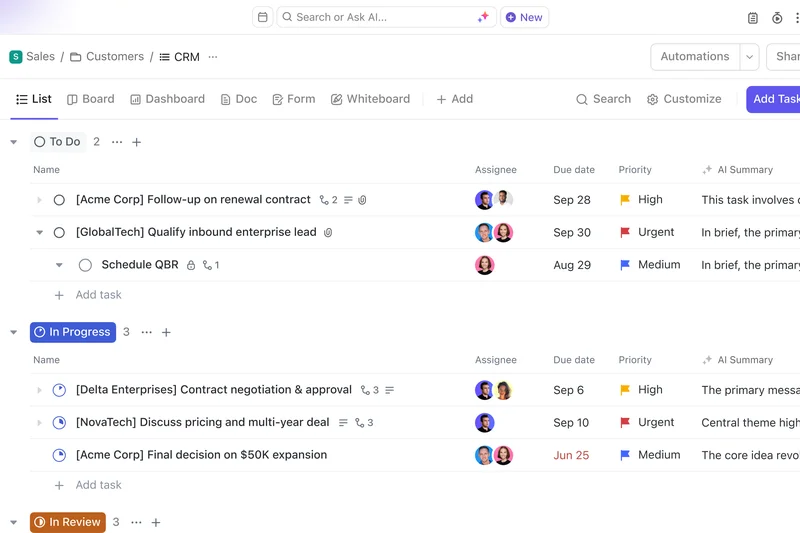Open the Dashboard tab
The width and height of the screenshot is (800, 533).
click(166, 99)
